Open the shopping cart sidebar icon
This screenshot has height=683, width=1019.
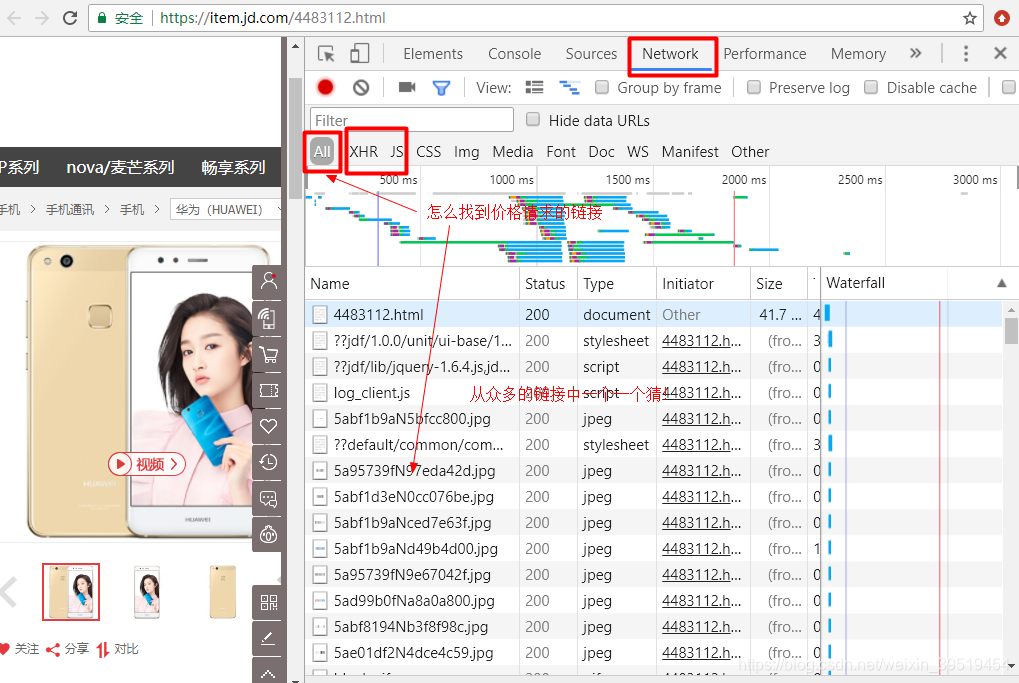pos(268,355)
